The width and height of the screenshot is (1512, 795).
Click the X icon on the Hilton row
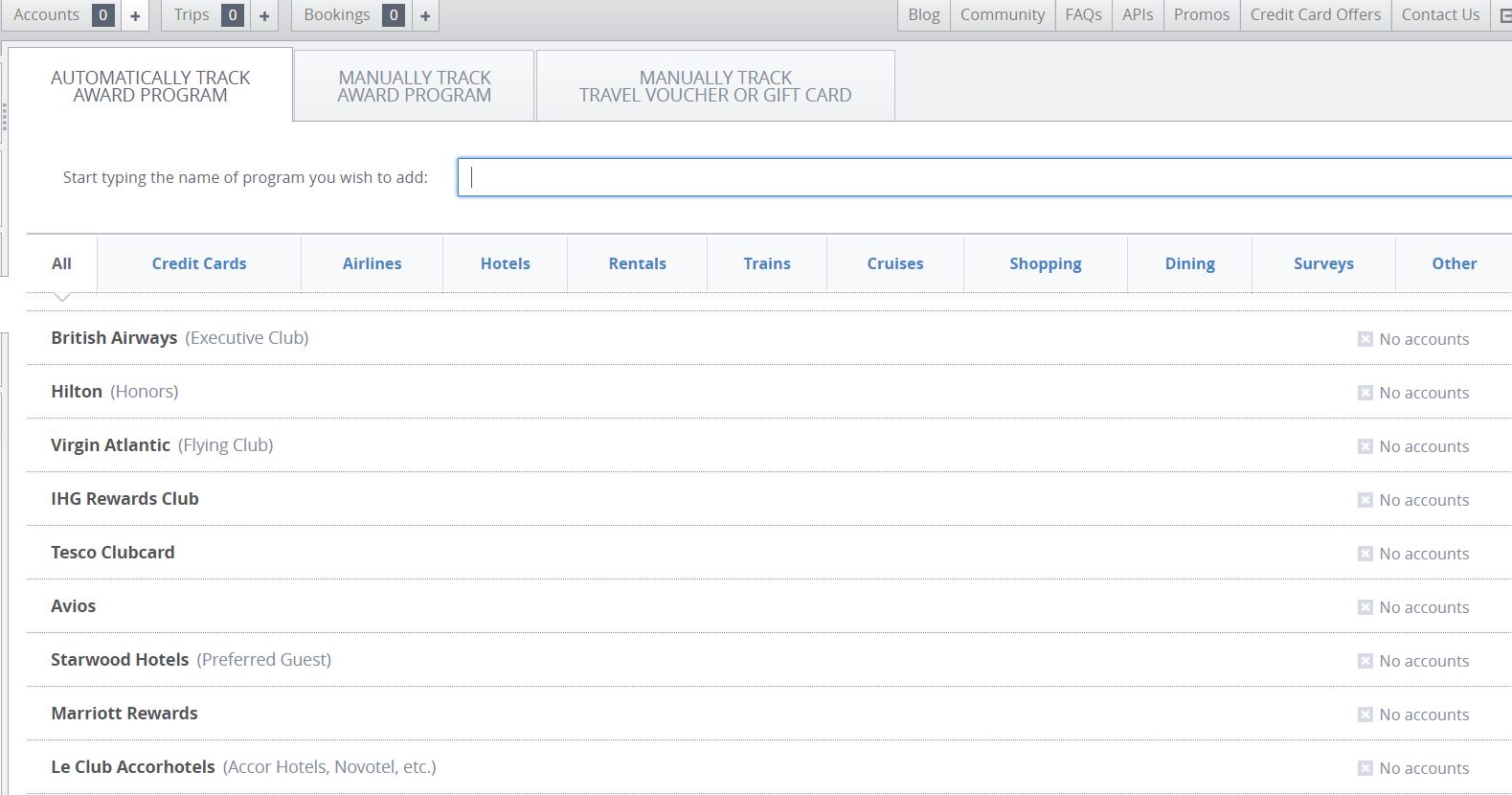[x=1365, y=393]
